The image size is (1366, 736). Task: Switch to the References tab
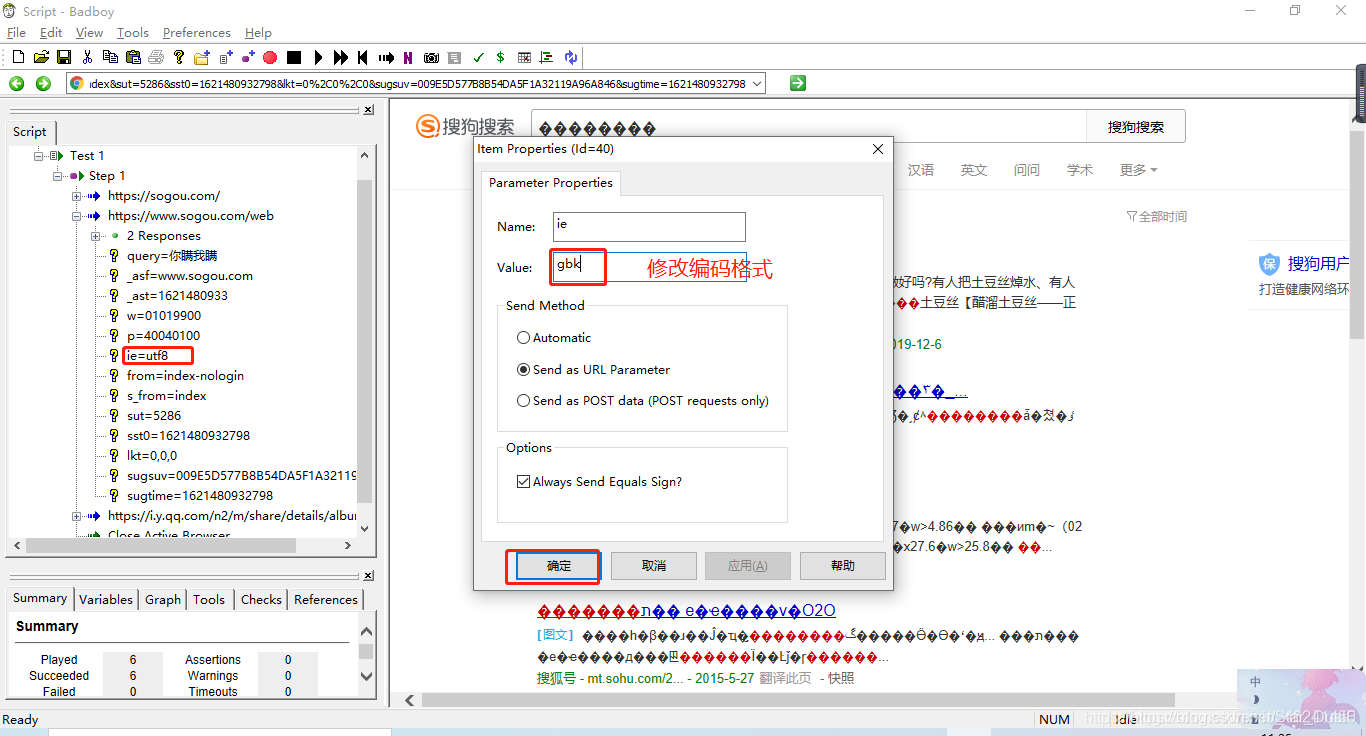pos(326,600)
